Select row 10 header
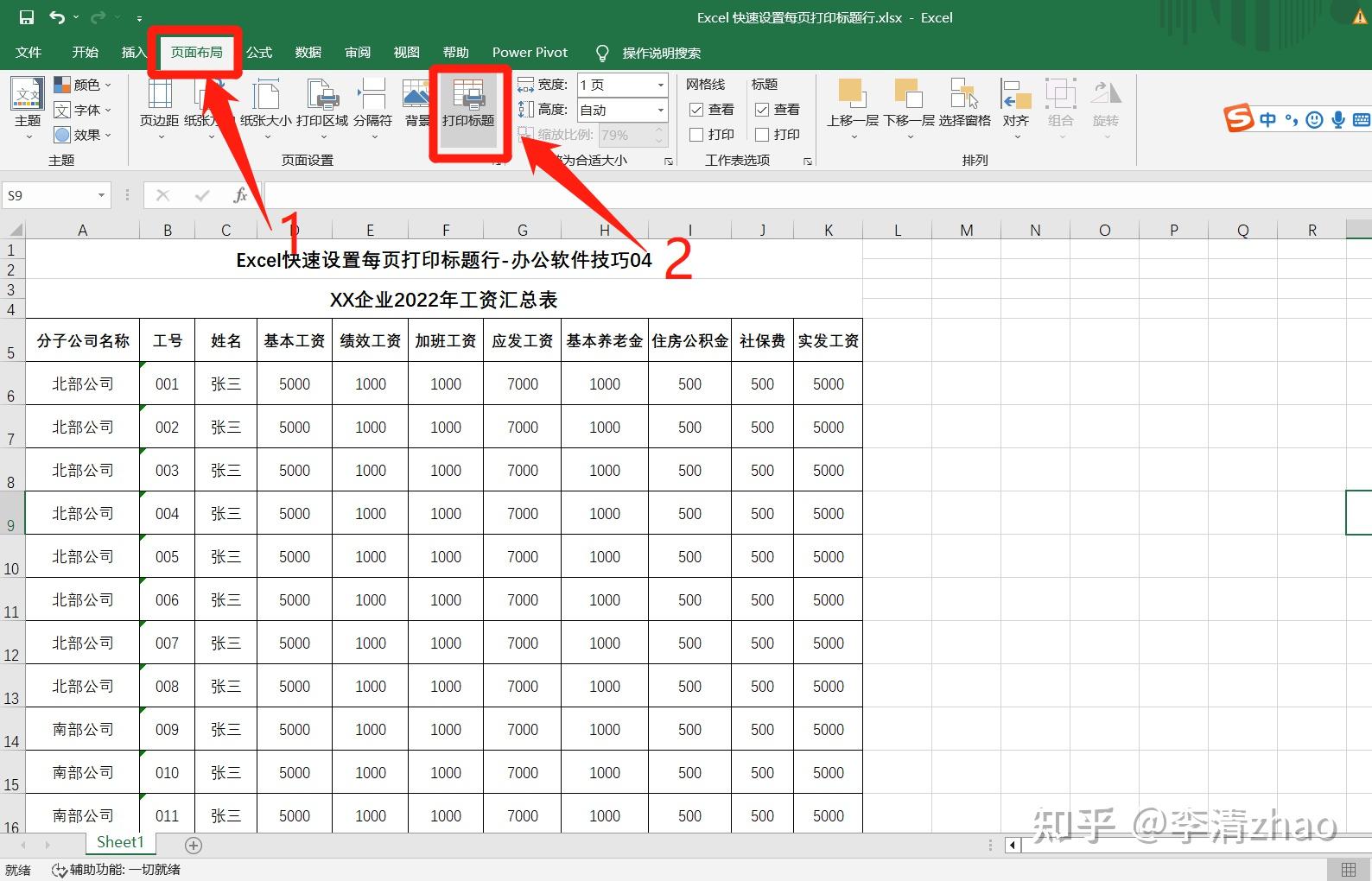The image size is (1372, 881). [12, 556]
